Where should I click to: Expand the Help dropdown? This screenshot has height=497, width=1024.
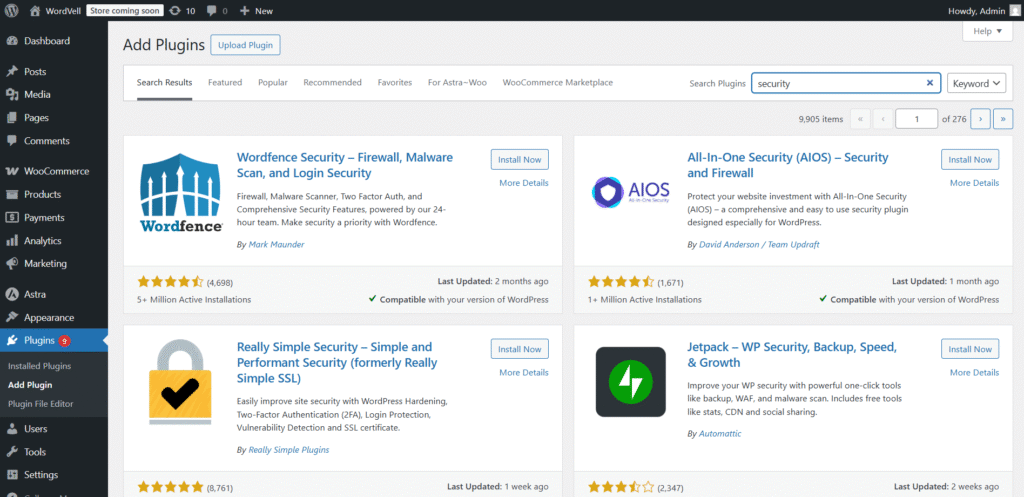pyautogui.click(x=987, y=31)
